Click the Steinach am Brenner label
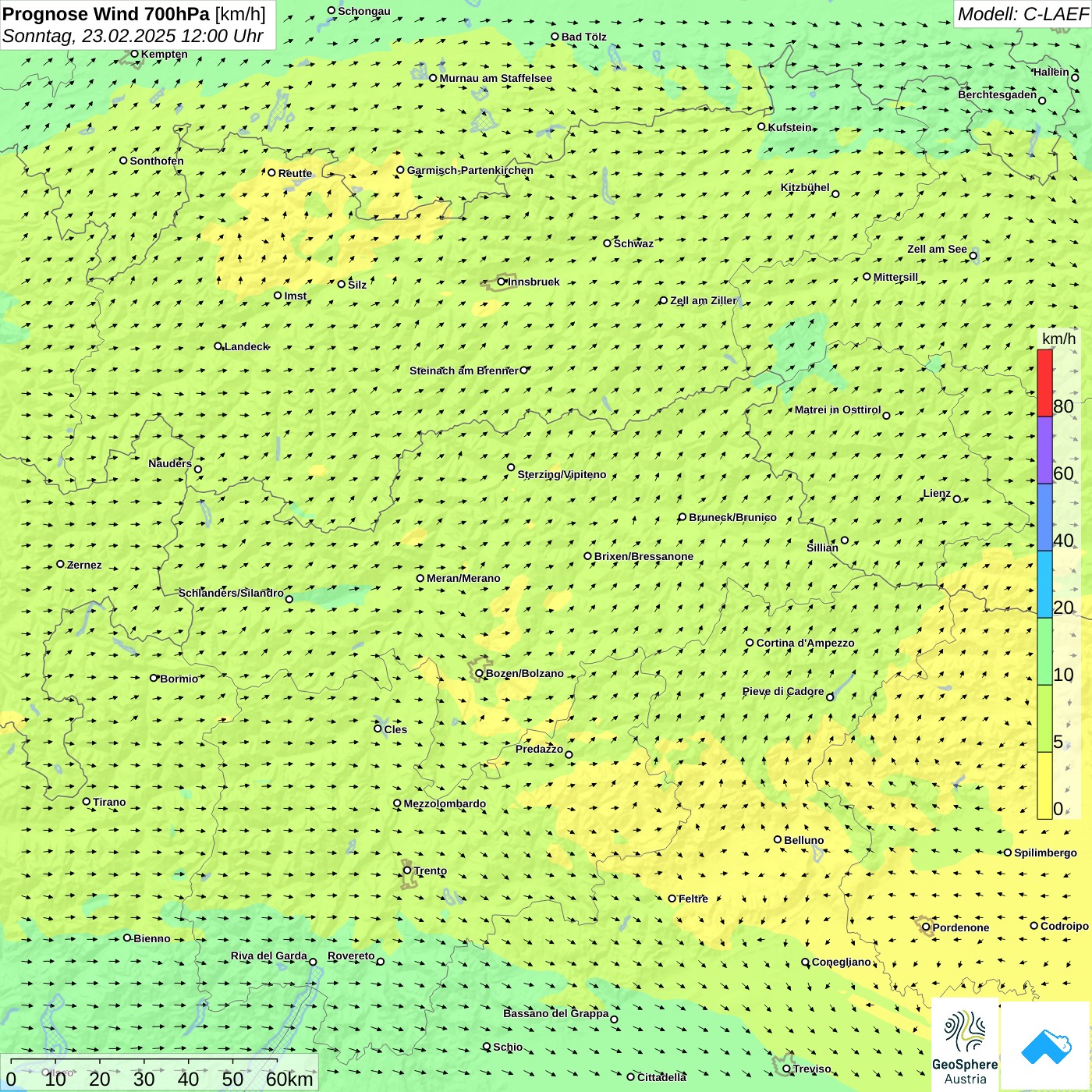Screen dimensions: 1092x1092 [464, 371]
